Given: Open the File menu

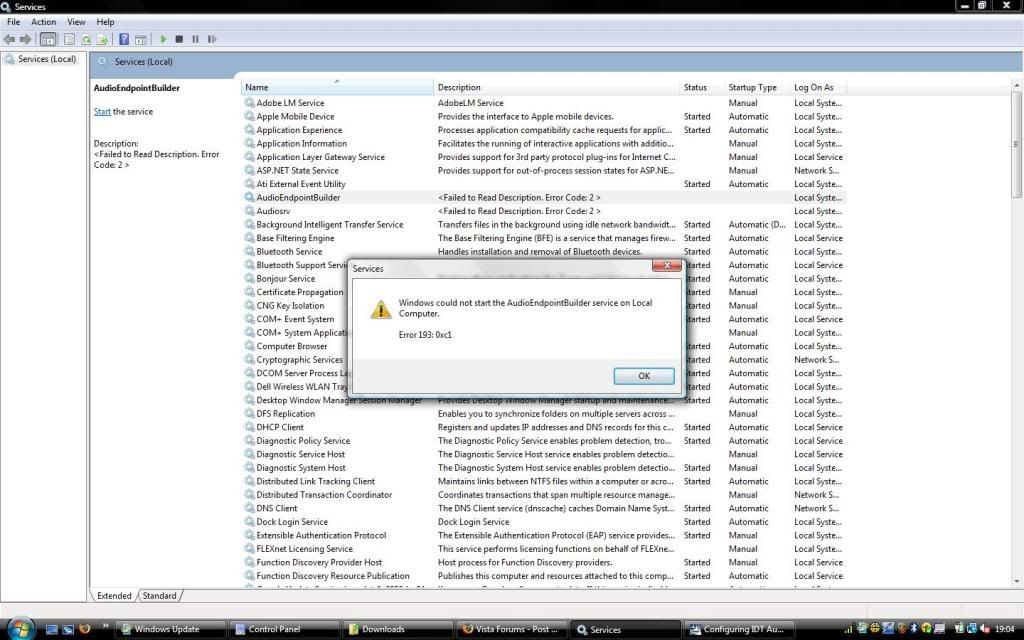Looking at the screenshot, I should point(13,22).
